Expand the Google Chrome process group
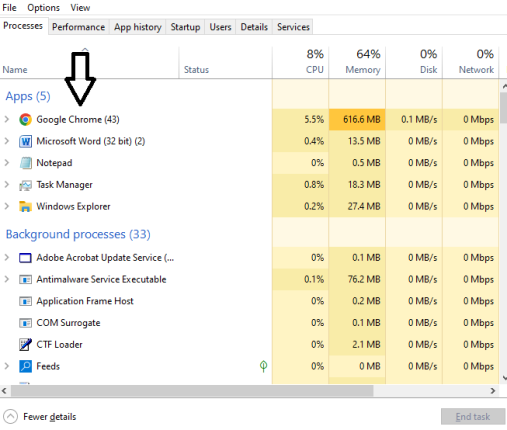This screenshot has height=430, width=507. tap(6, 119)
